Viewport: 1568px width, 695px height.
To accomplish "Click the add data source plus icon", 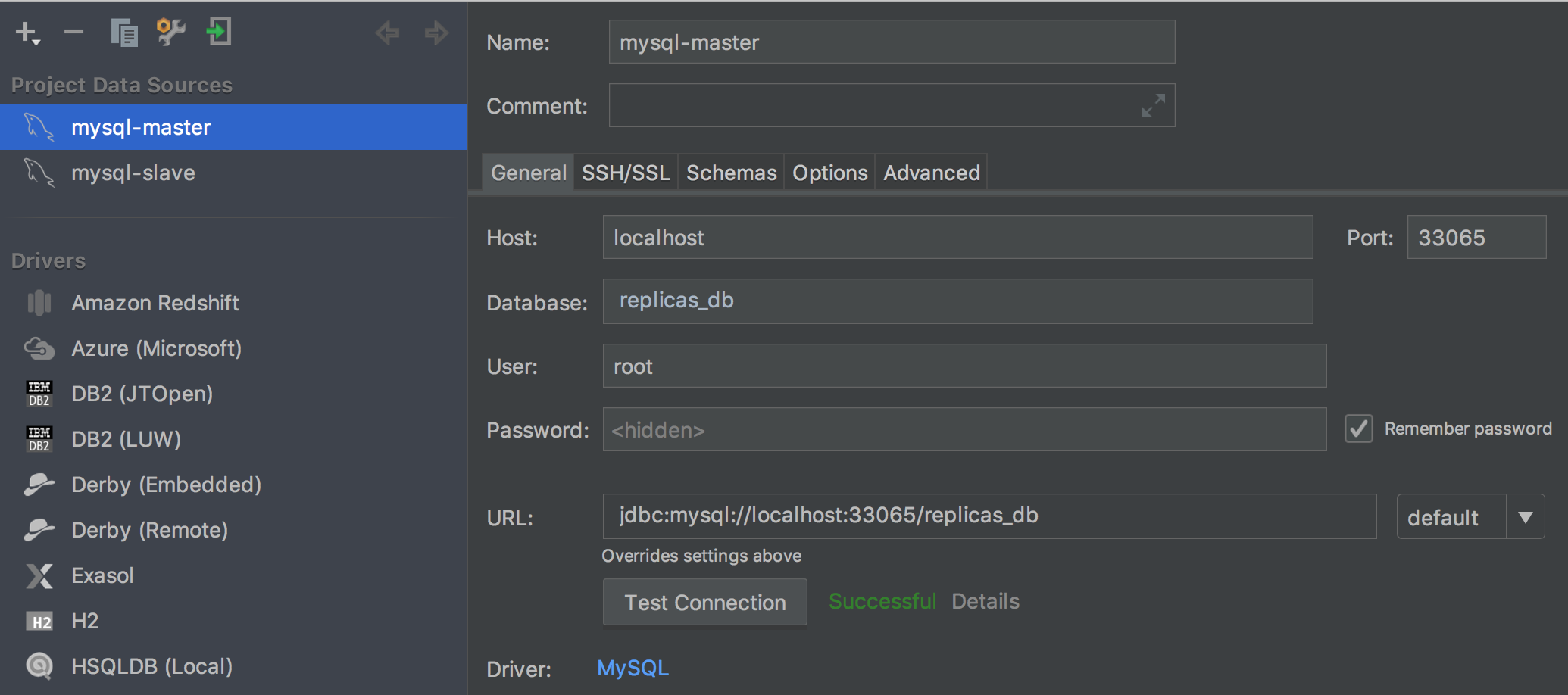I will click(27, 33).
